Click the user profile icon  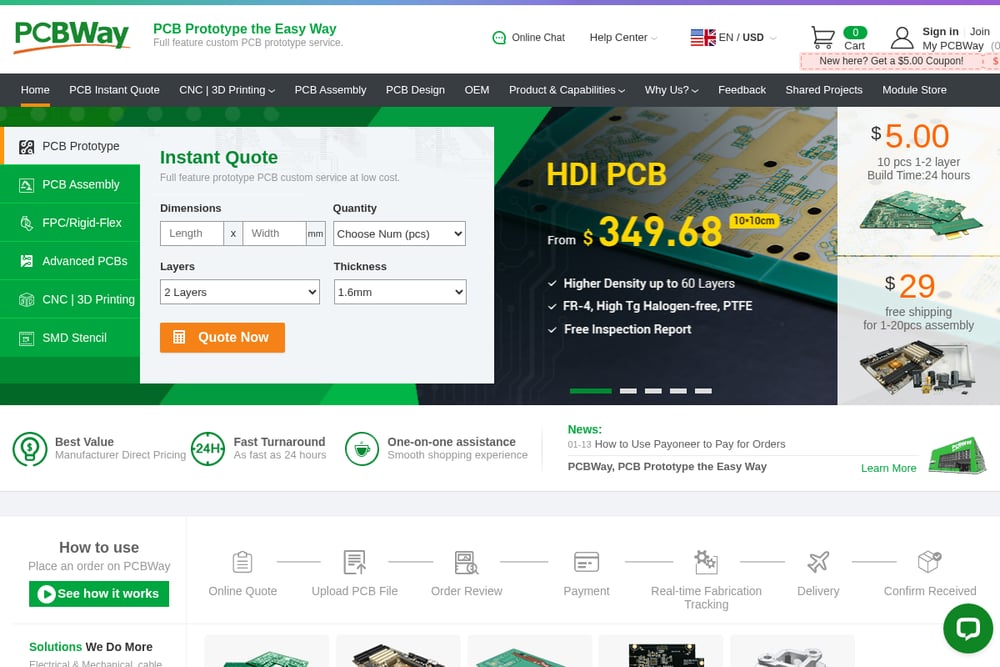click(902, 38)
